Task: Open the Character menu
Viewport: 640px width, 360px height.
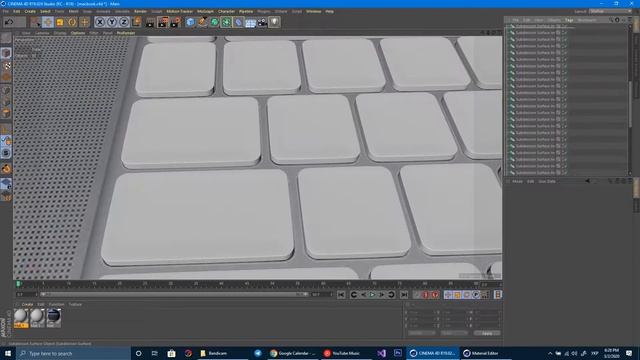Action: click(226, 11)
